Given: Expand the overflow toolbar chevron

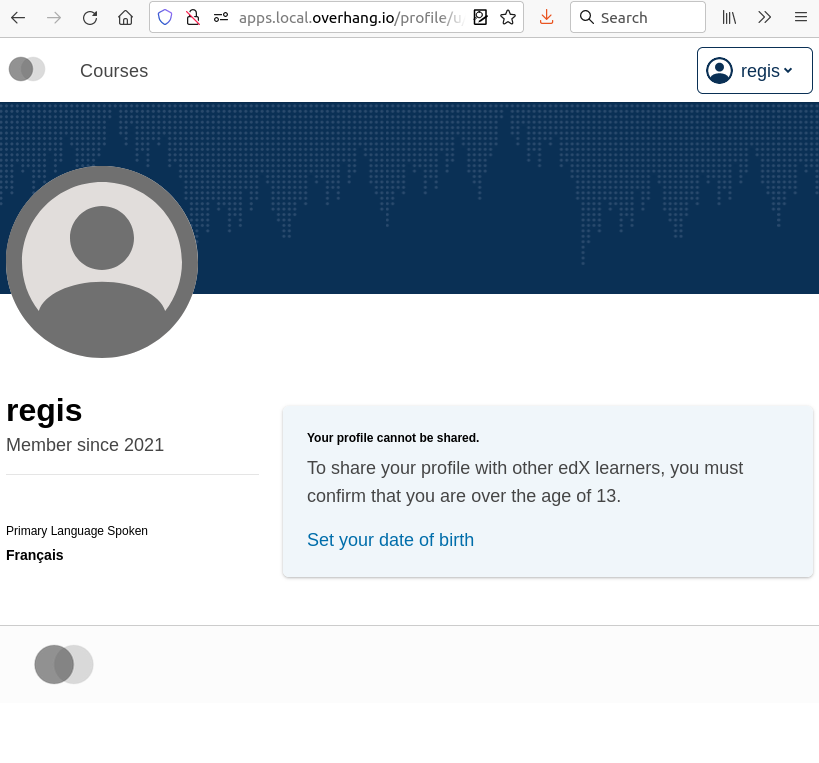Looking at the screenshot, I should (765, 17).
